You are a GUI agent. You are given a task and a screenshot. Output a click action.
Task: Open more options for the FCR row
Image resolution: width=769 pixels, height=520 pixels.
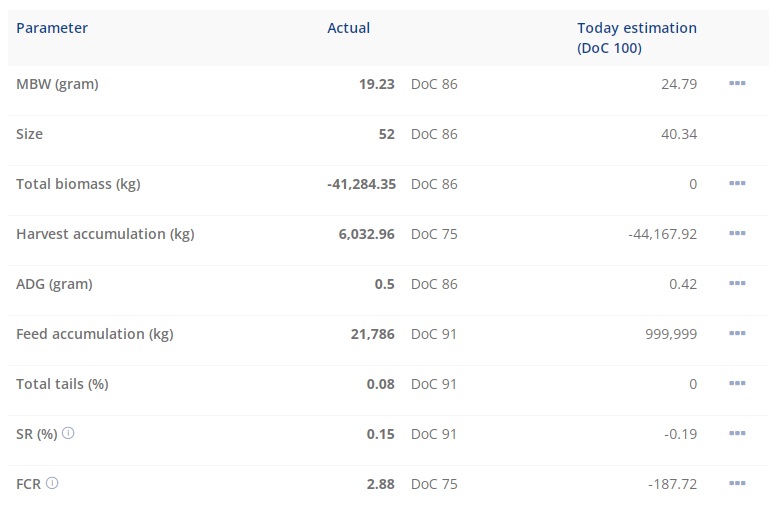point(738,484)
